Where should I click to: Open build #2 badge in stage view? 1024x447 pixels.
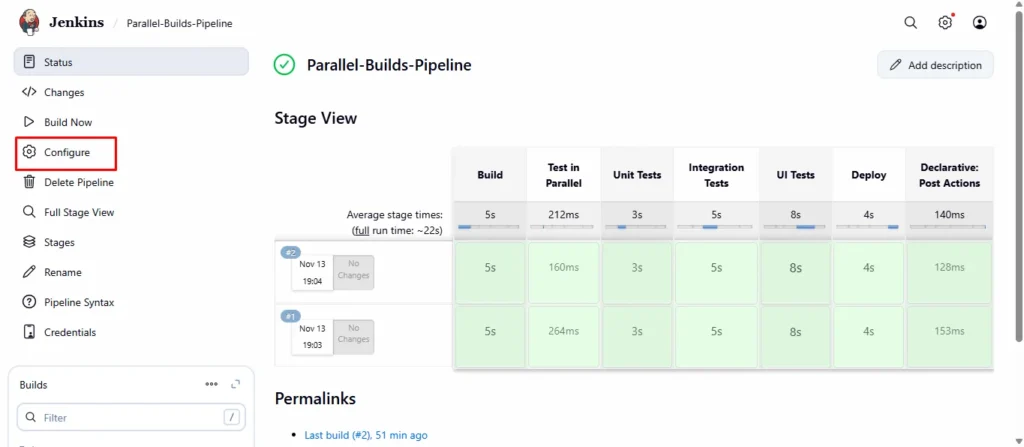[290, 252]
